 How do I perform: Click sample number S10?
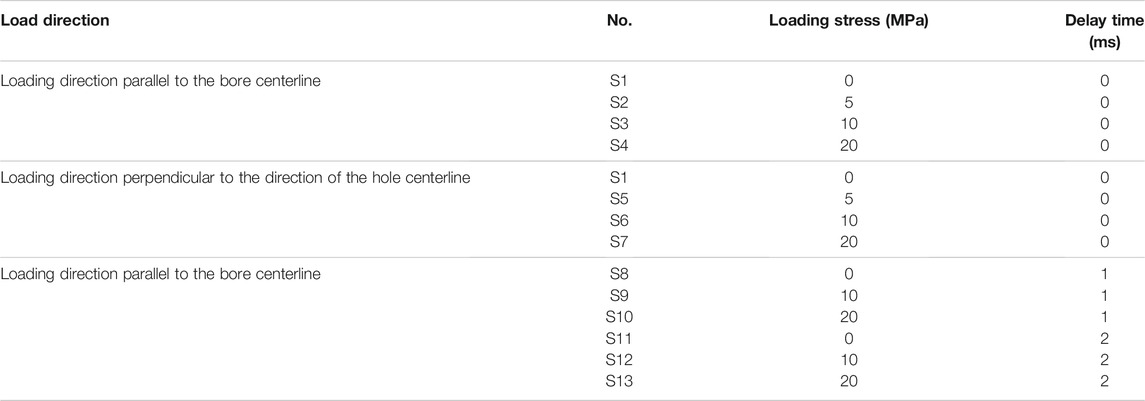[619, 317]
